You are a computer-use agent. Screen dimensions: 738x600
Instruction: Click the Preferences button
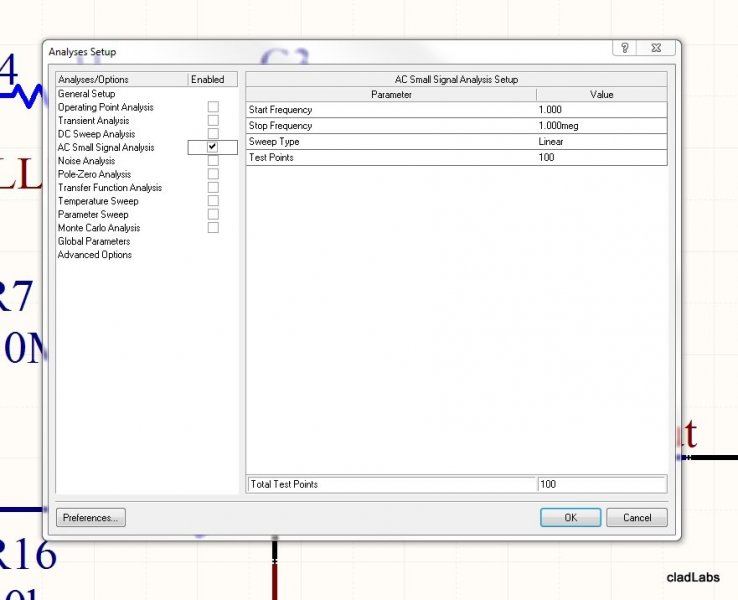[91, 518]
